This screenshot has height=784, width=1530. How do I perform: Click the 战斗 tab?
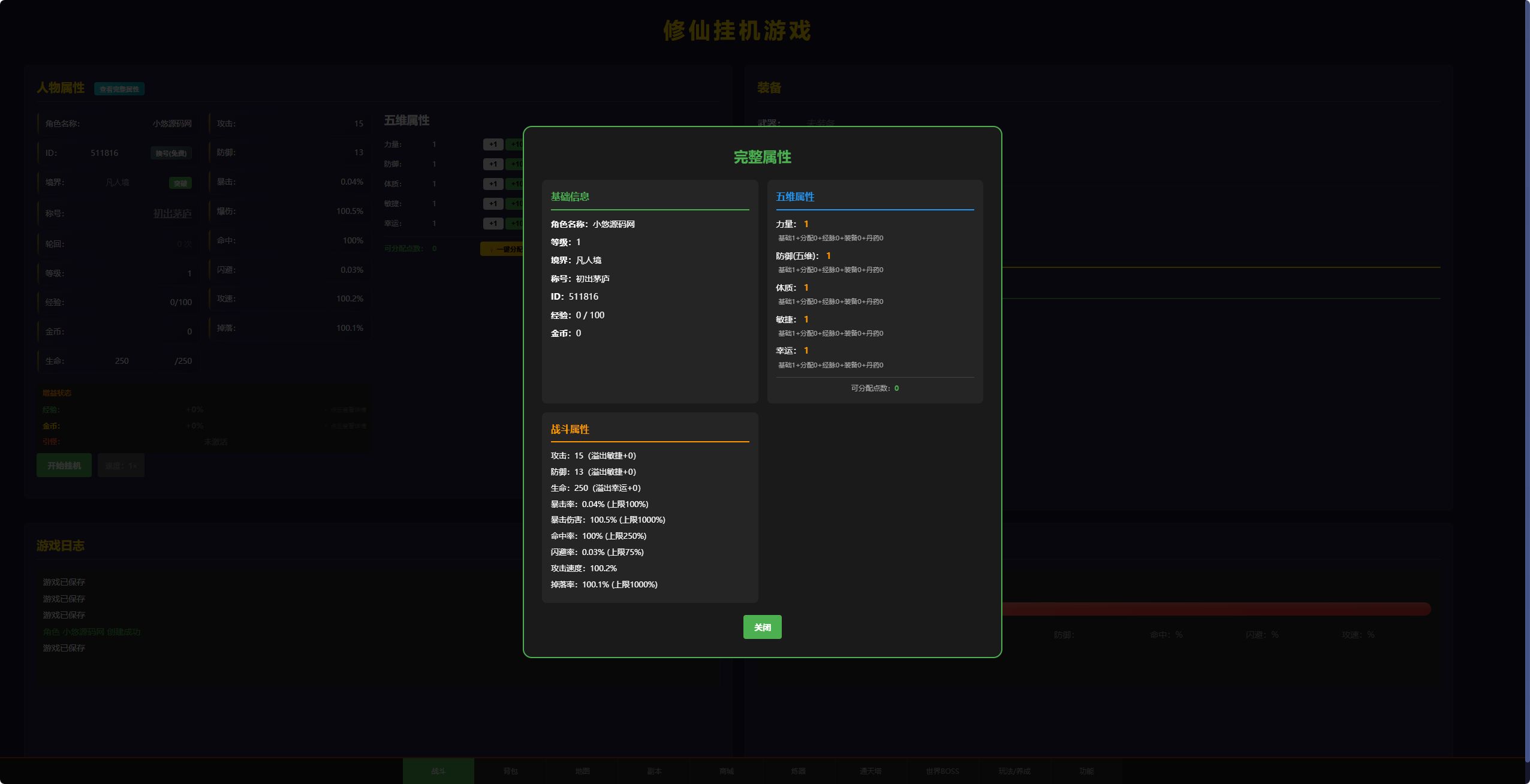pos(438,771)
